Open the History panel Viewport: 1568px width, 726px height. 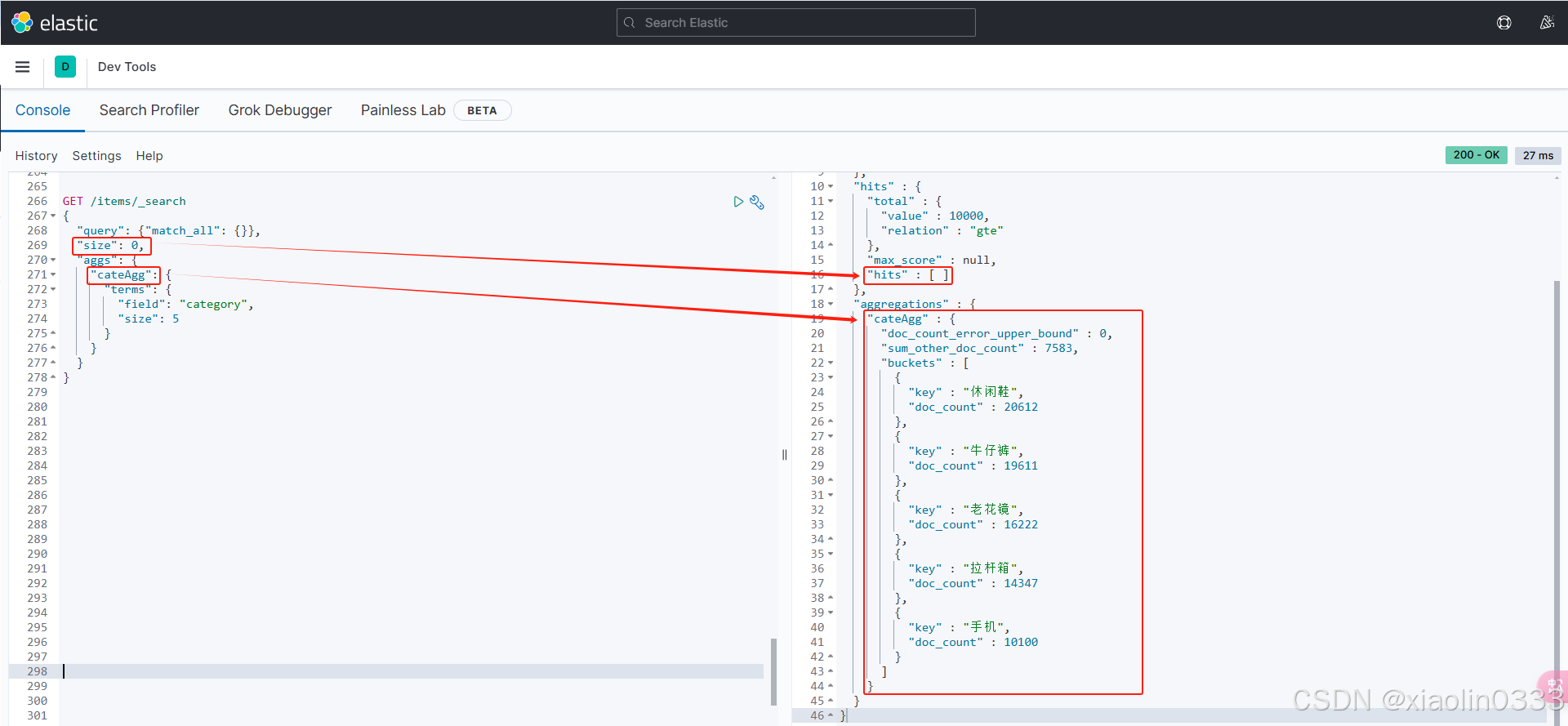(36, 156)
